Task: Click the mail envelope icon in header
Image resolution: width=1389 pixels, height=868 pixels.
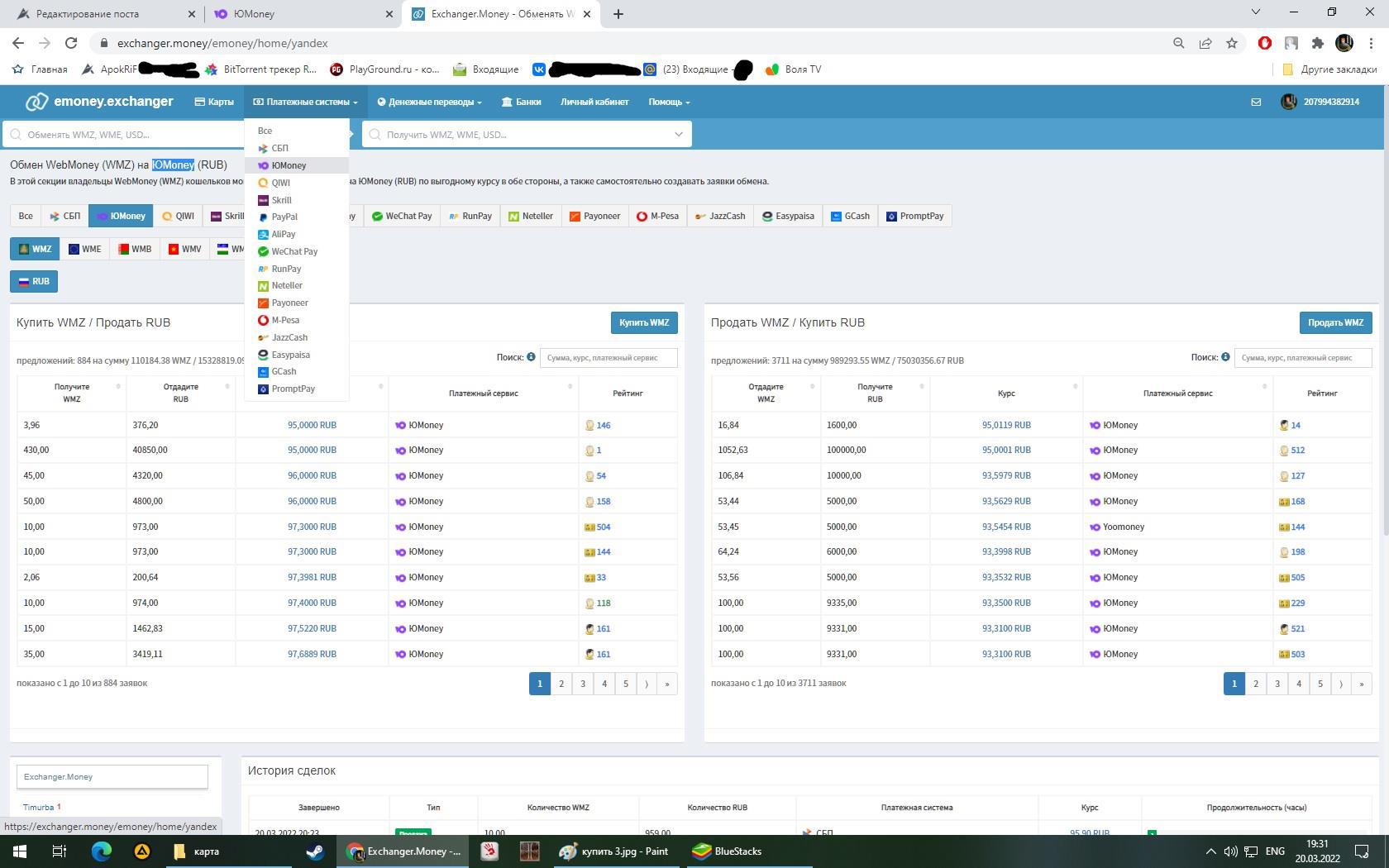Action: [x=1256, y=102]
